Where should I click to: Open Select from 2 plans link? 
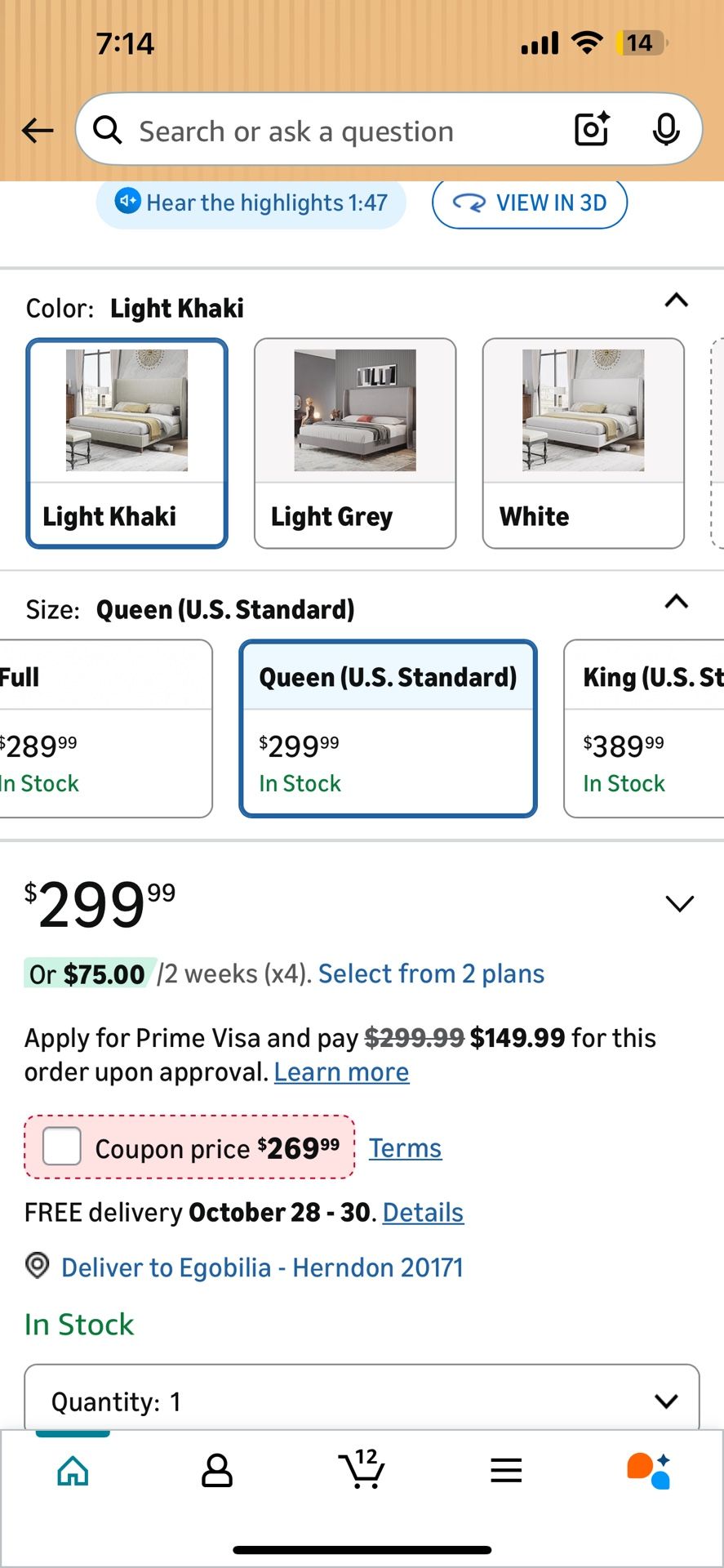tap(431, 973)
